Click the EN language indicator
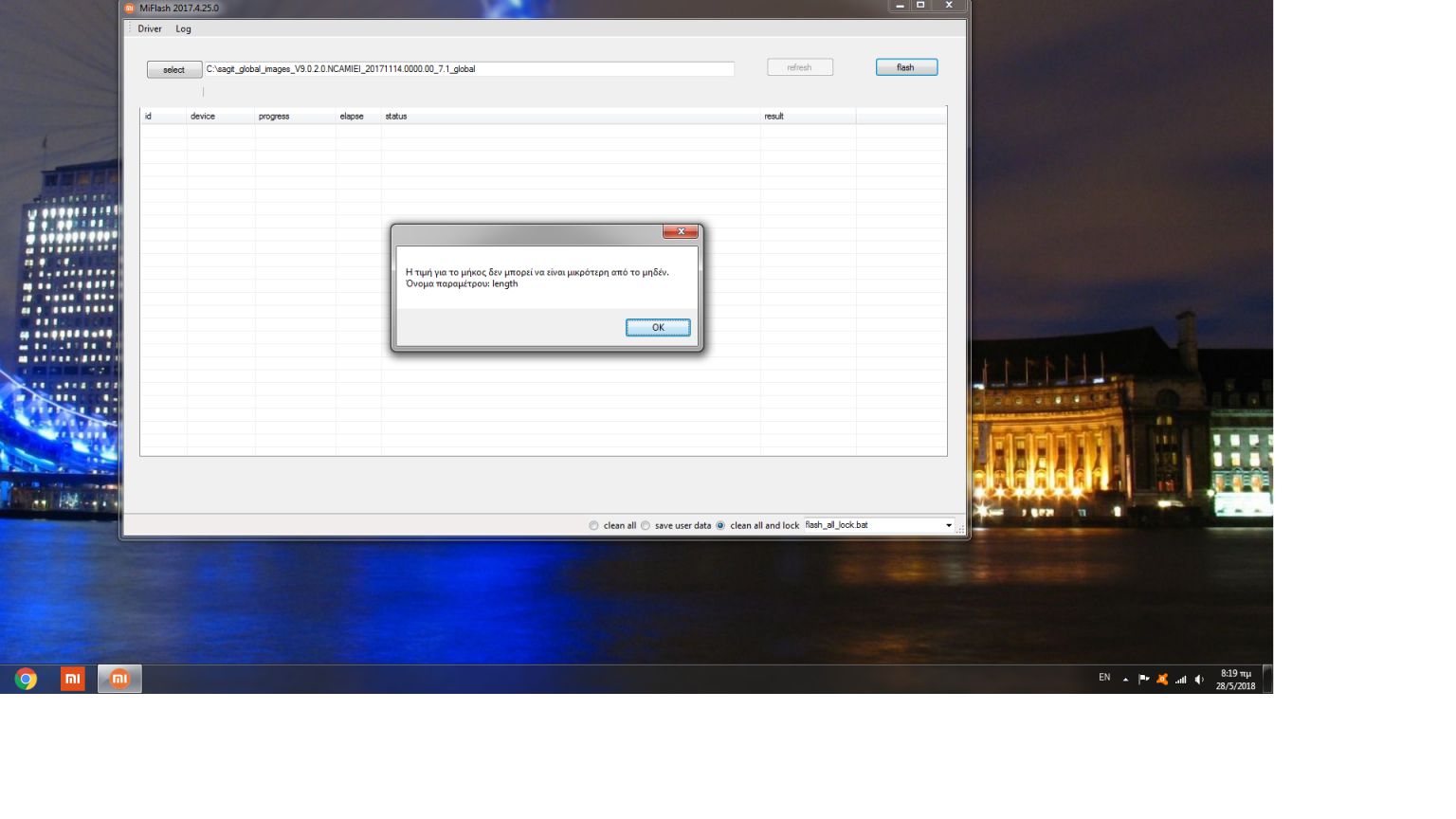Screen dimensions: 1456x819 pyautogui.click(x=1104, y=678)
